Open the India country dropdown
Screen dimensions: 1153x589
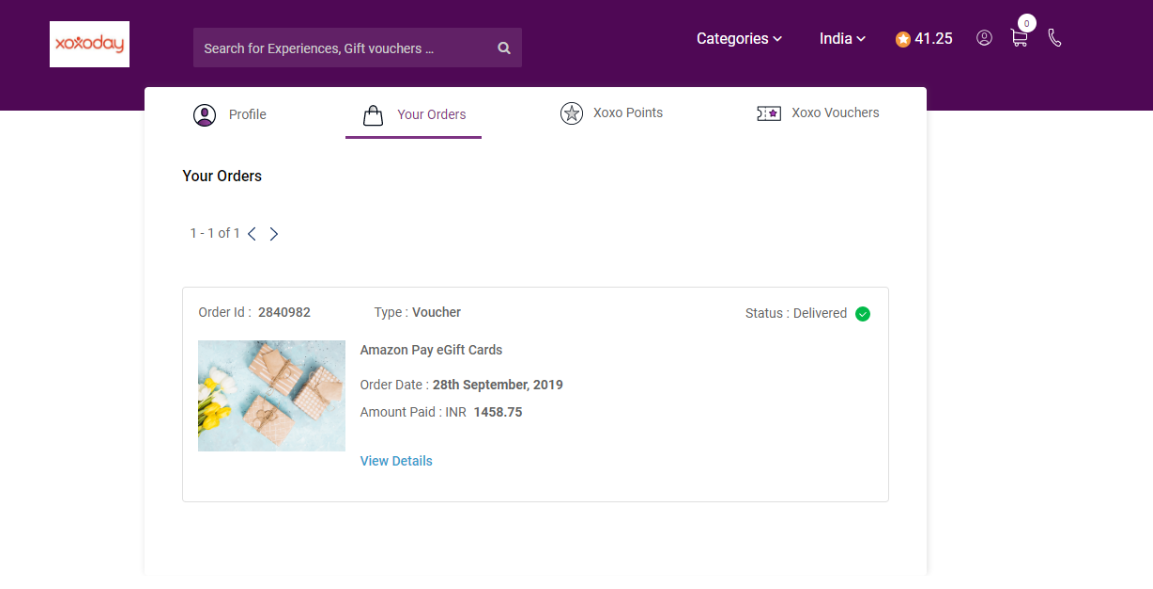[x=843, y=39]
